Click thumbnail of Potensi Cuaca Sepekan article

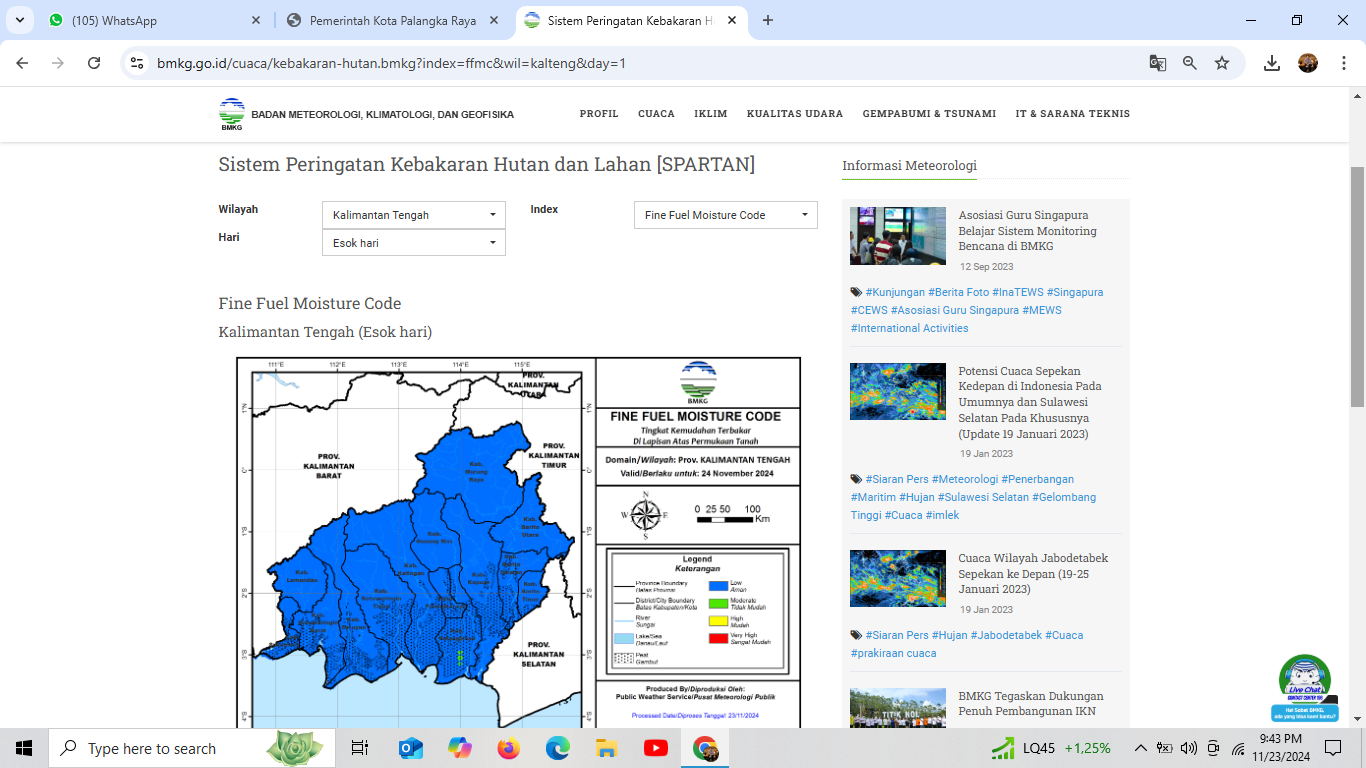[x=898, y=391]
